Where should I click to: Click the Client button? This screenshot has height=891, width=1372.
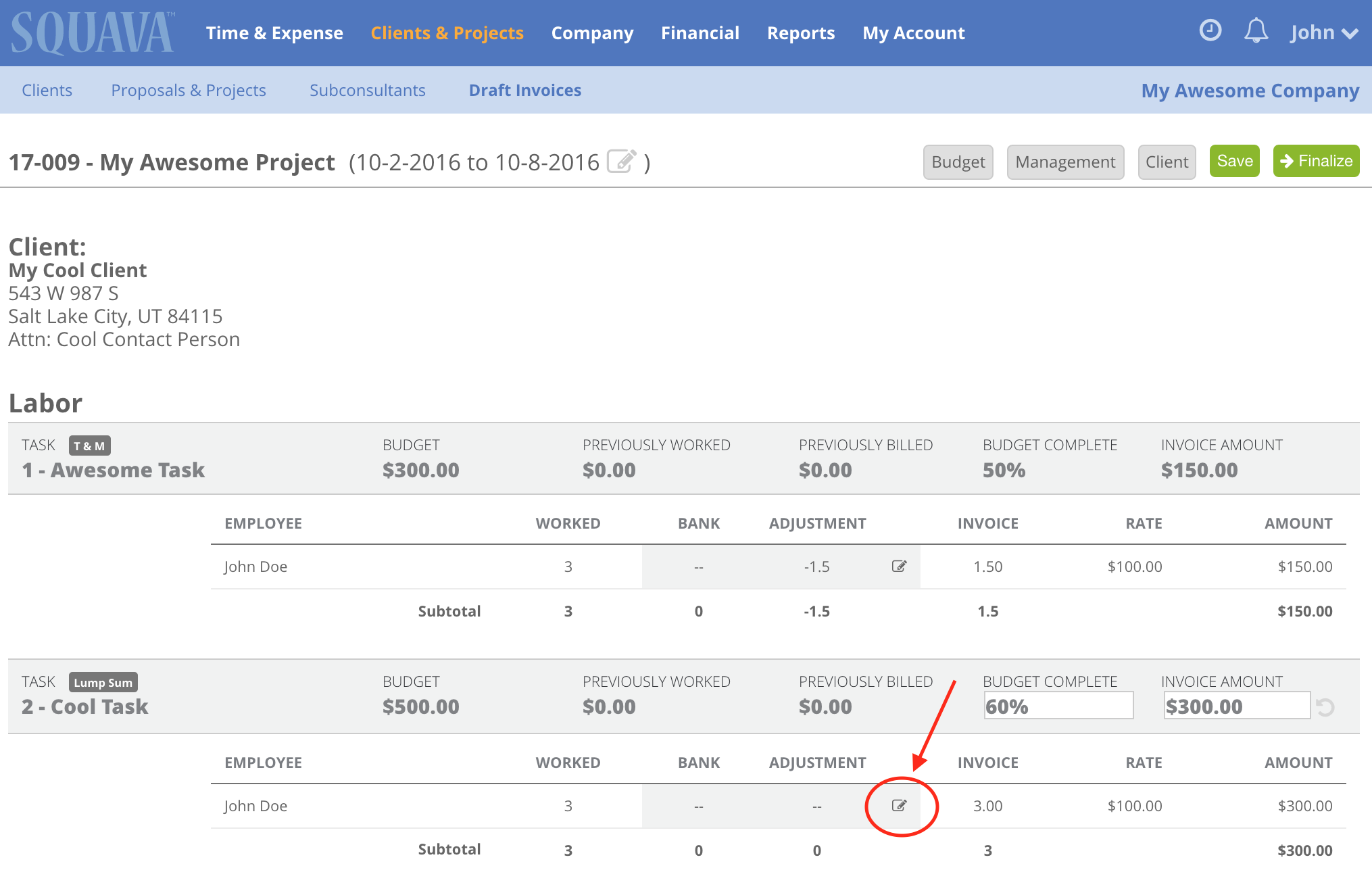pyautogui.click(x=1167, y=162)
